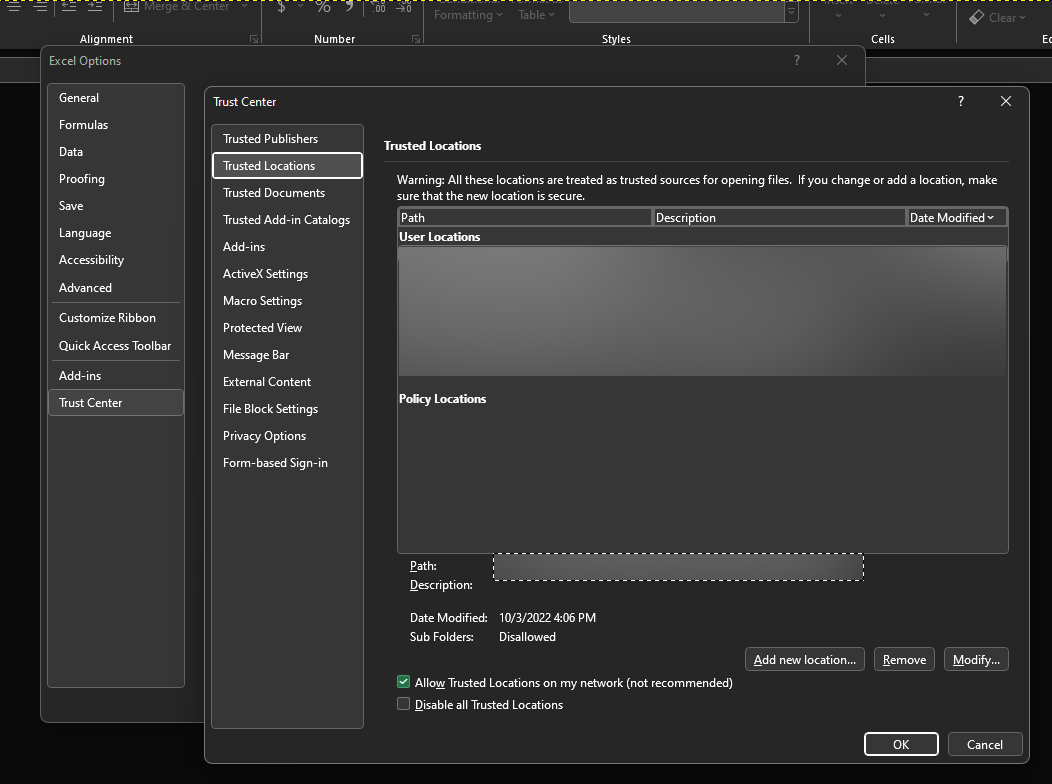Sort by the Date Modified column dropdown

(x=956, y=217)
